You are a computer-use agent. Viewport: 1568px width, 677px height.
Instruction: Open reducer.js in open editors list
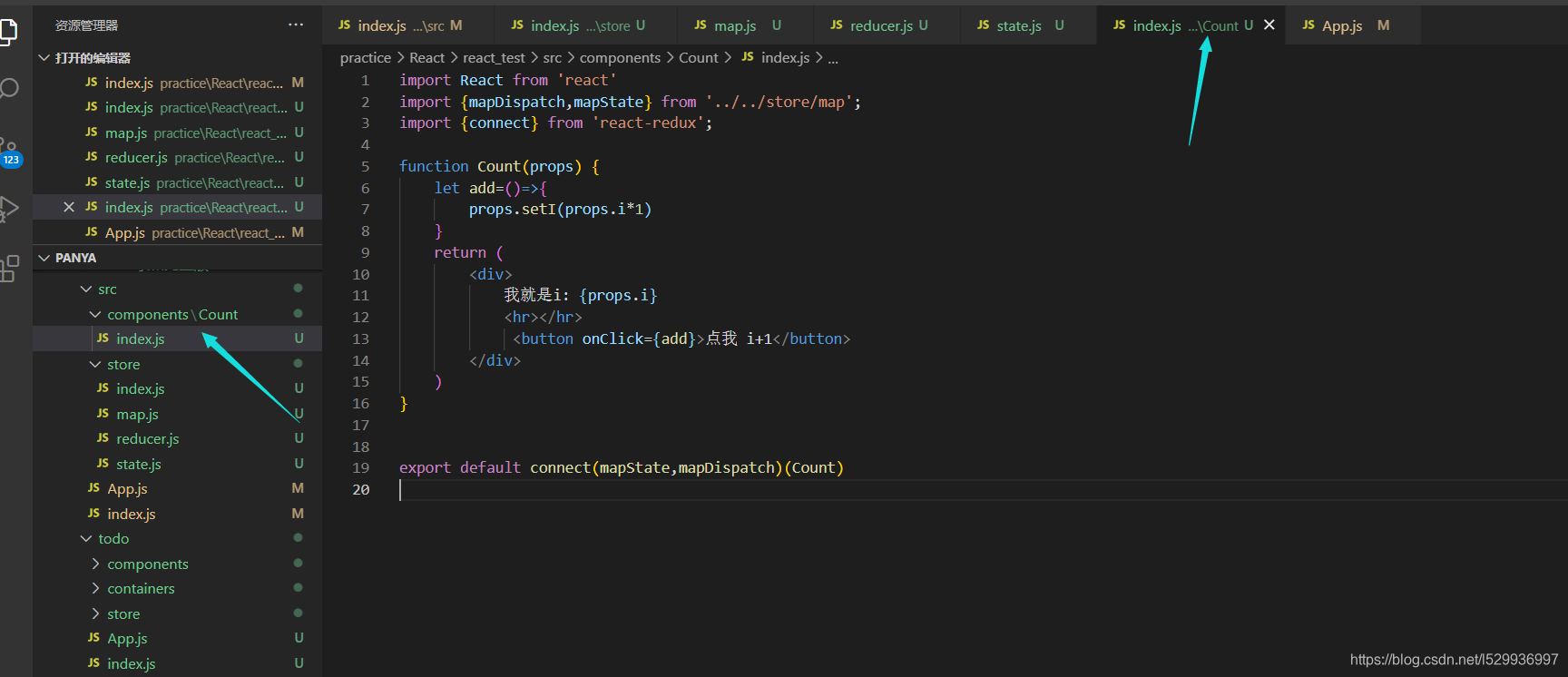[x=177, y=157]
